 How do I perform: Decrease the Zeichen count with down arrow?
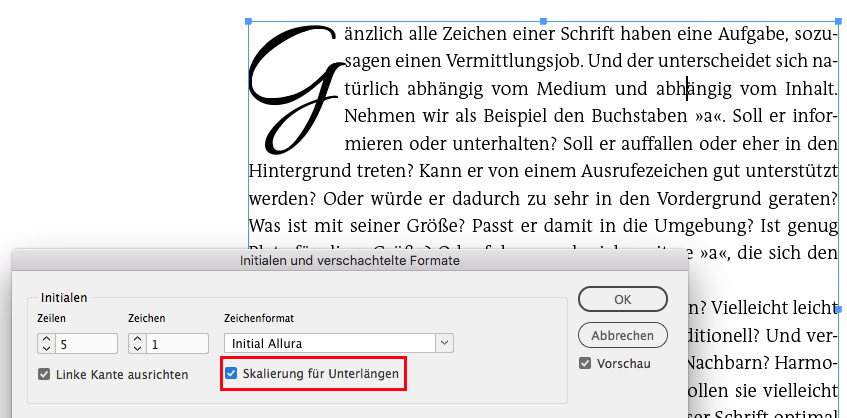[137, 349]
